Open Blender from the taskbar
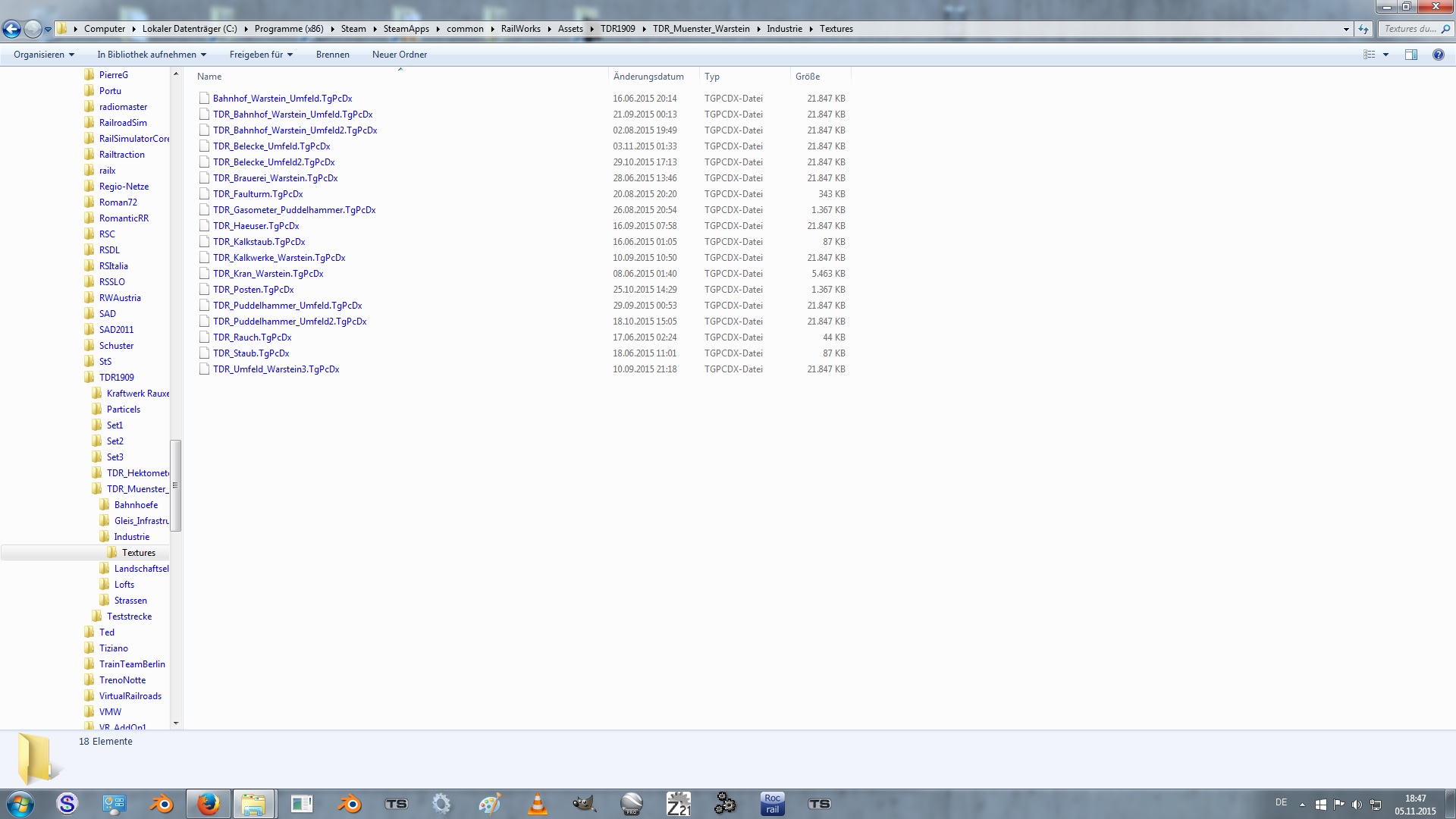This screenshot has height=819, width=1456. coord(161,804)
